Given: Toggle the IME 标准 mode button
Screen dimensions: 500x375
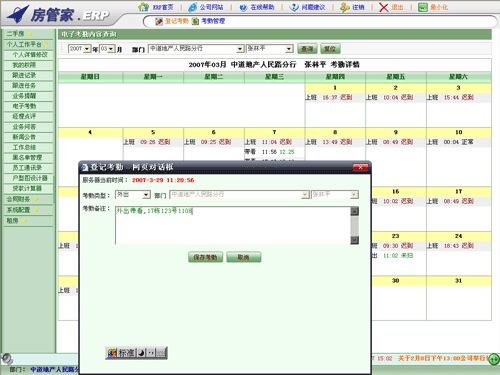Looking at the screenshot, I should point(126,353).
